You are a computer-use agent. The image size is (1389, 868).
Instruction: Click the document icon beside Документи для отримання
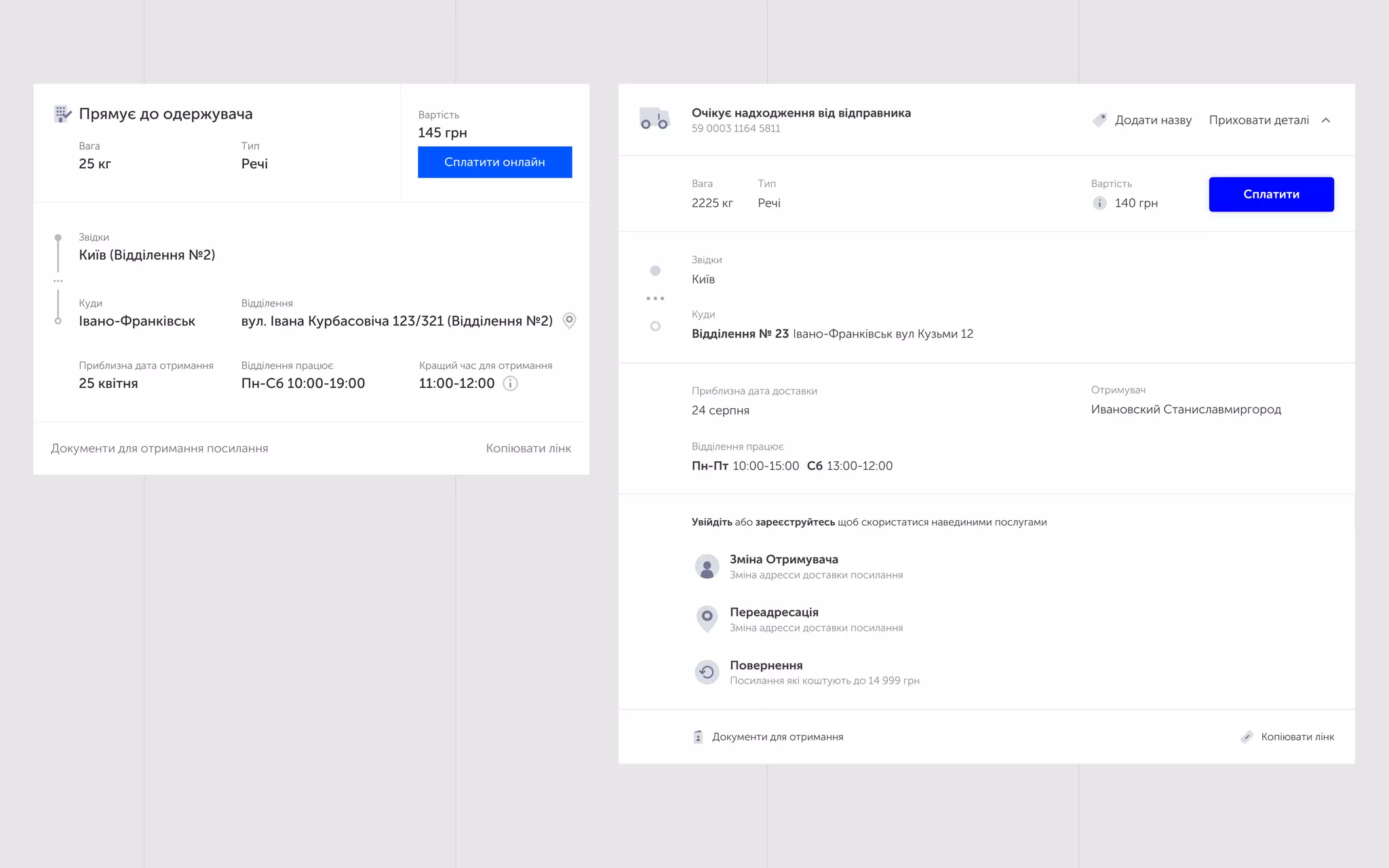698,737
